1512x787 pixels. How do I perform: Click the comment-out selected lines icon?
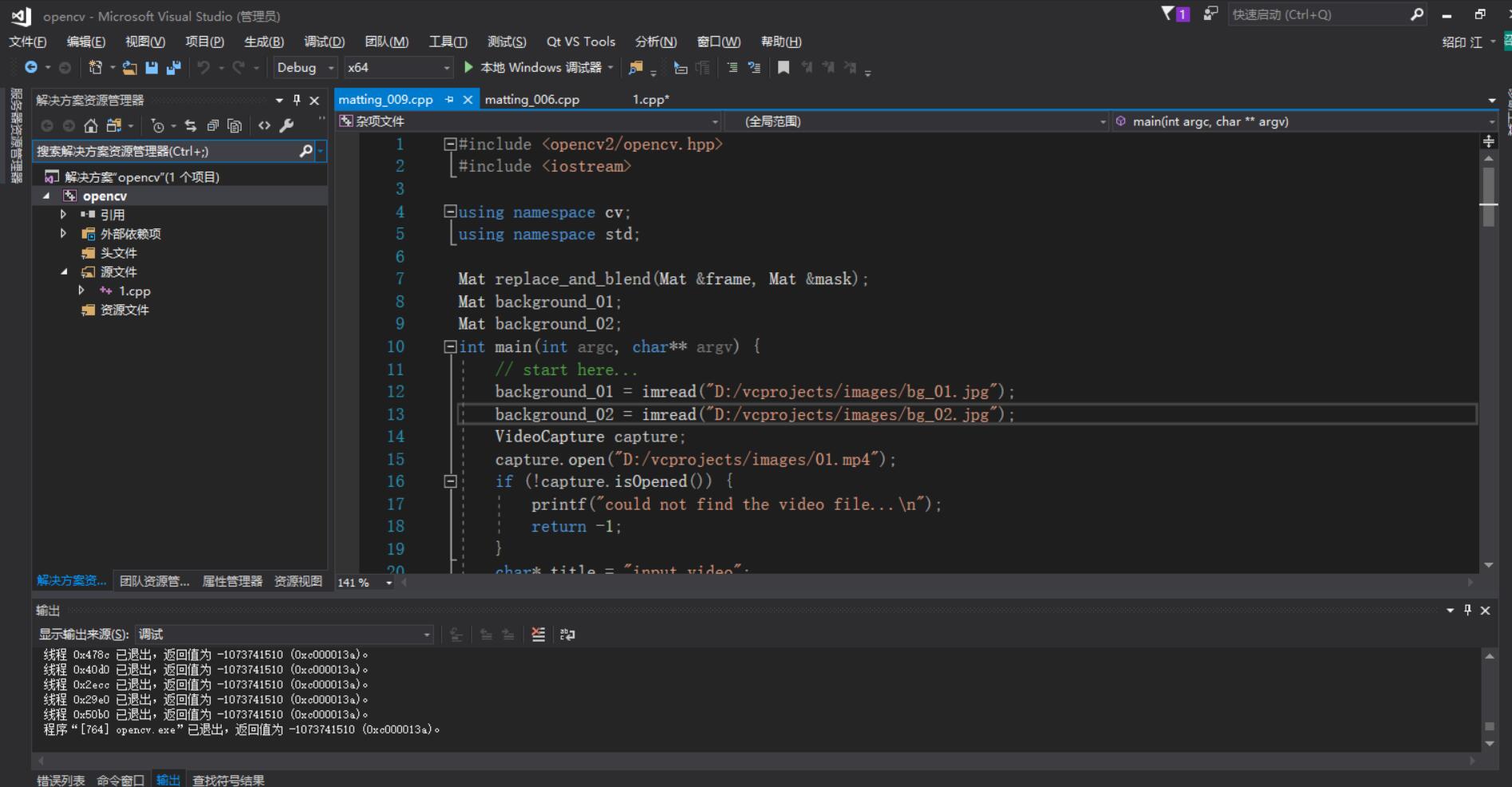(732, 68)
